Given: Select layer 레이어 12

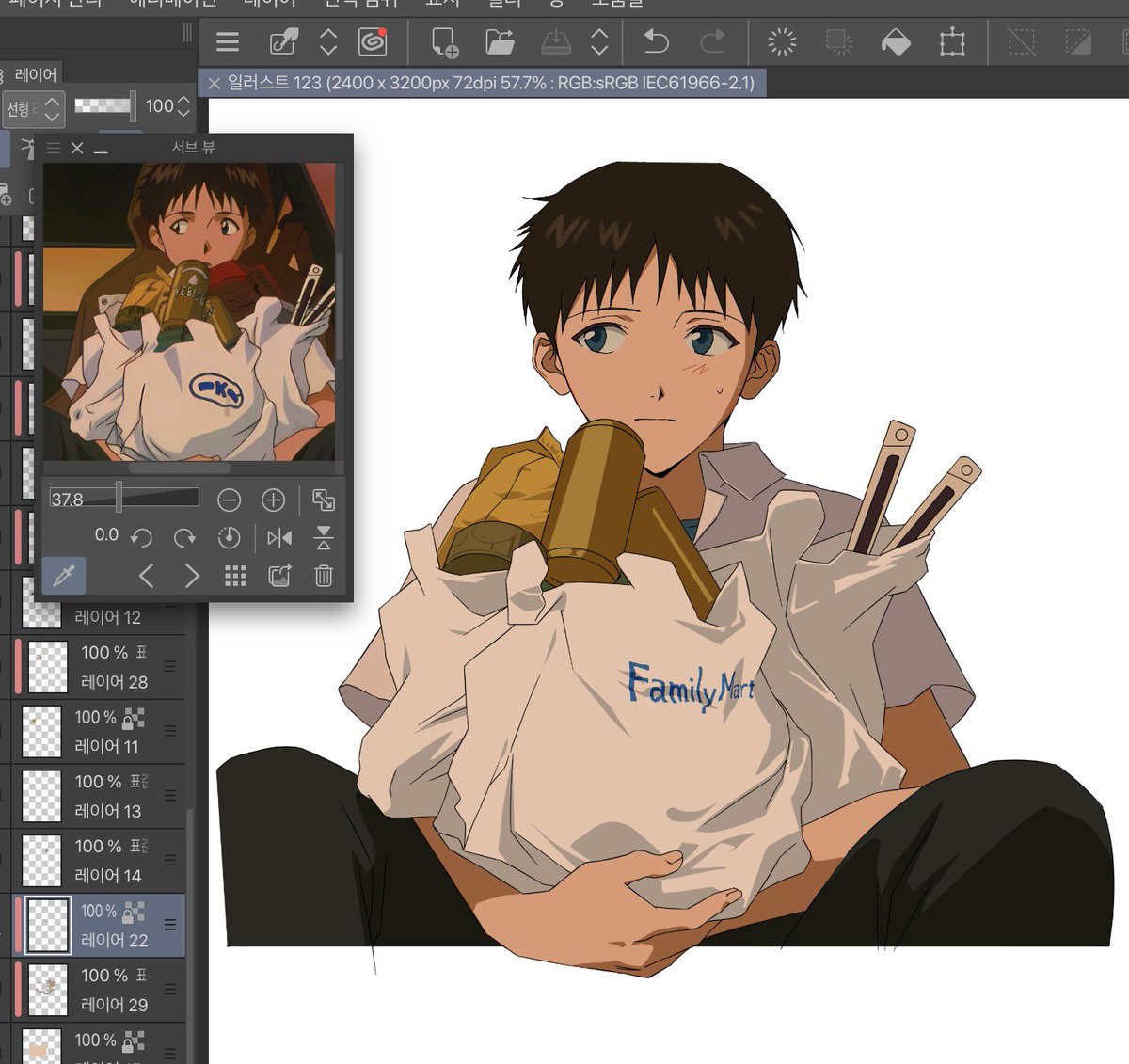Looking at the screenshot, I should [x=107, y=617].
